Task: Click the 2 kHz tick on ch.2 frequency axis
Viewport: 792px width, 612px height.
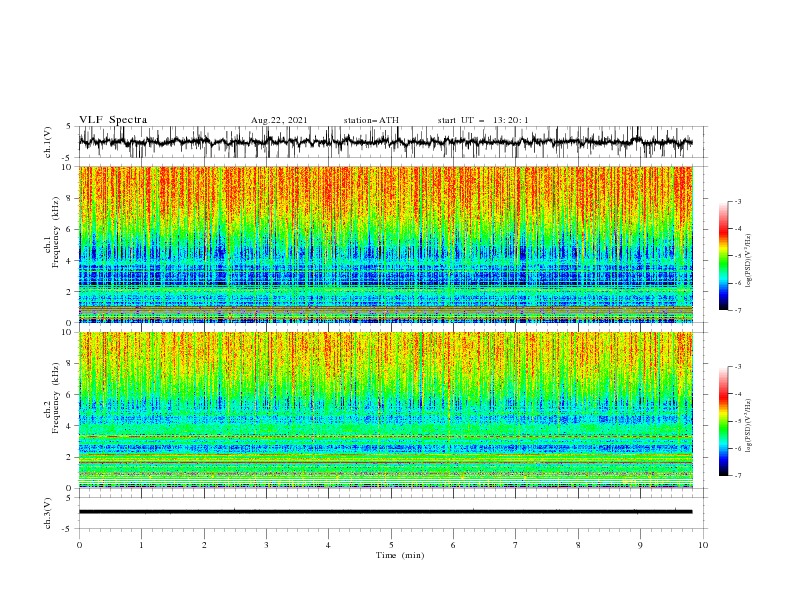Action: click(x=70, y=457)
